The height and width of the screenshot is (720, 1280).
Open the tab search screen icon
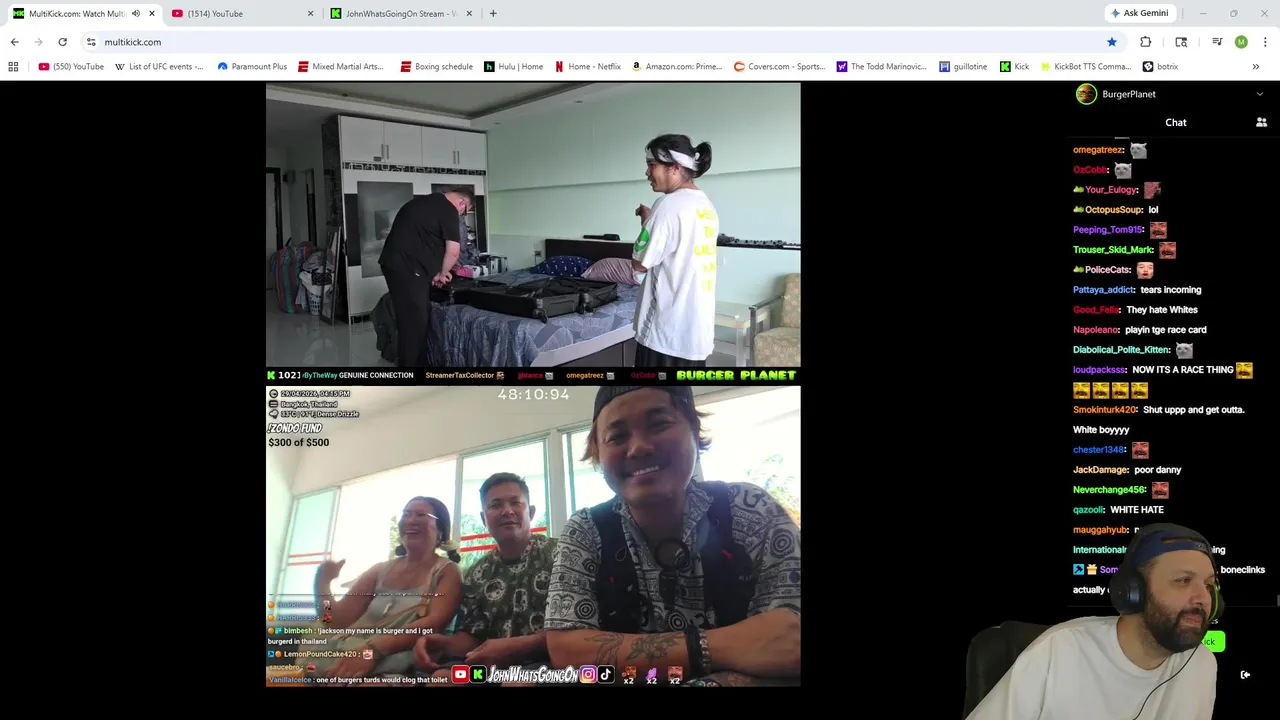click(1181, 42)
